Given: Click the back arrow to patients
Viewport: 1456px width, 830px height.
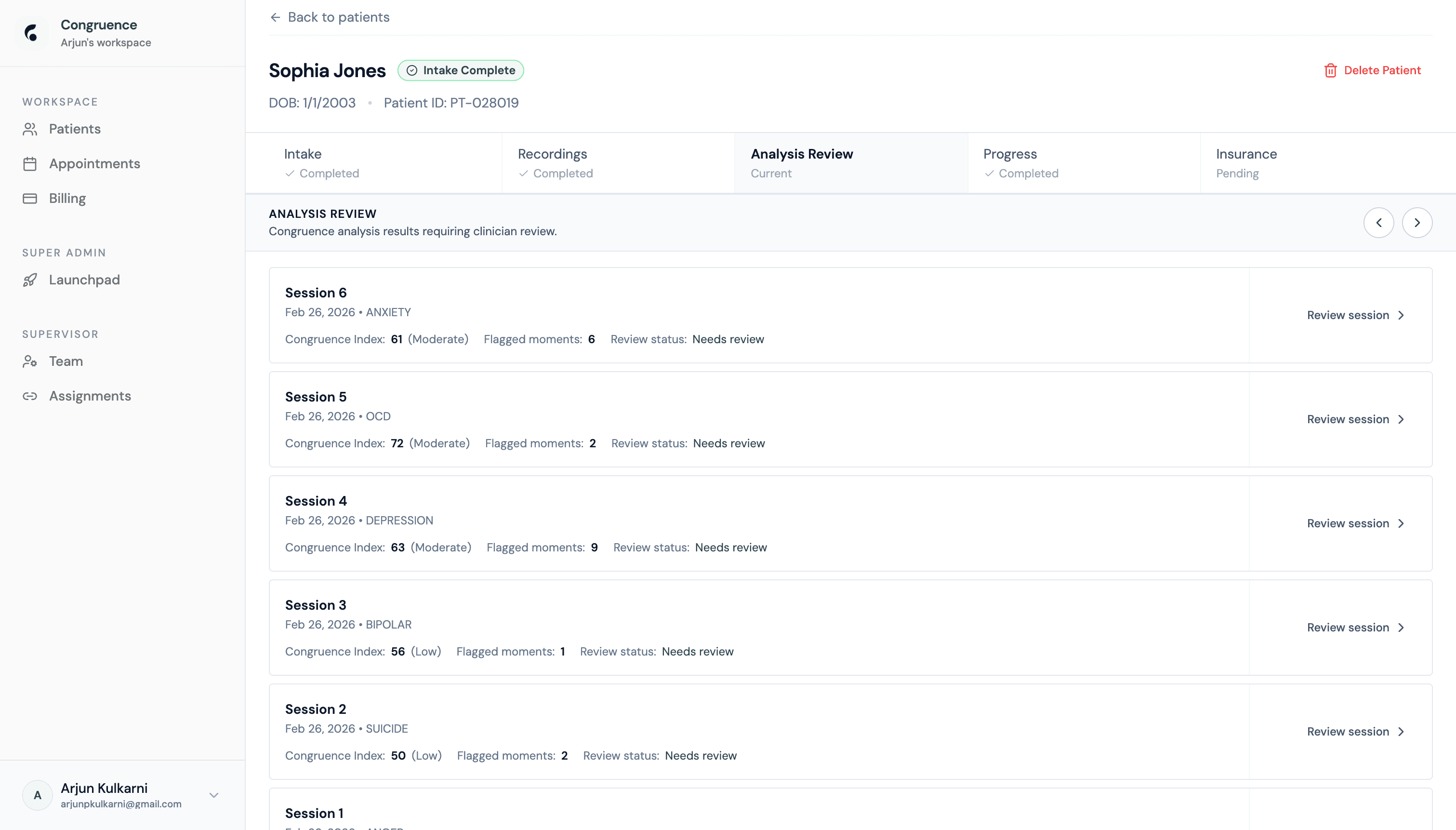Looking at the screenshot, I should coord(276,18).
